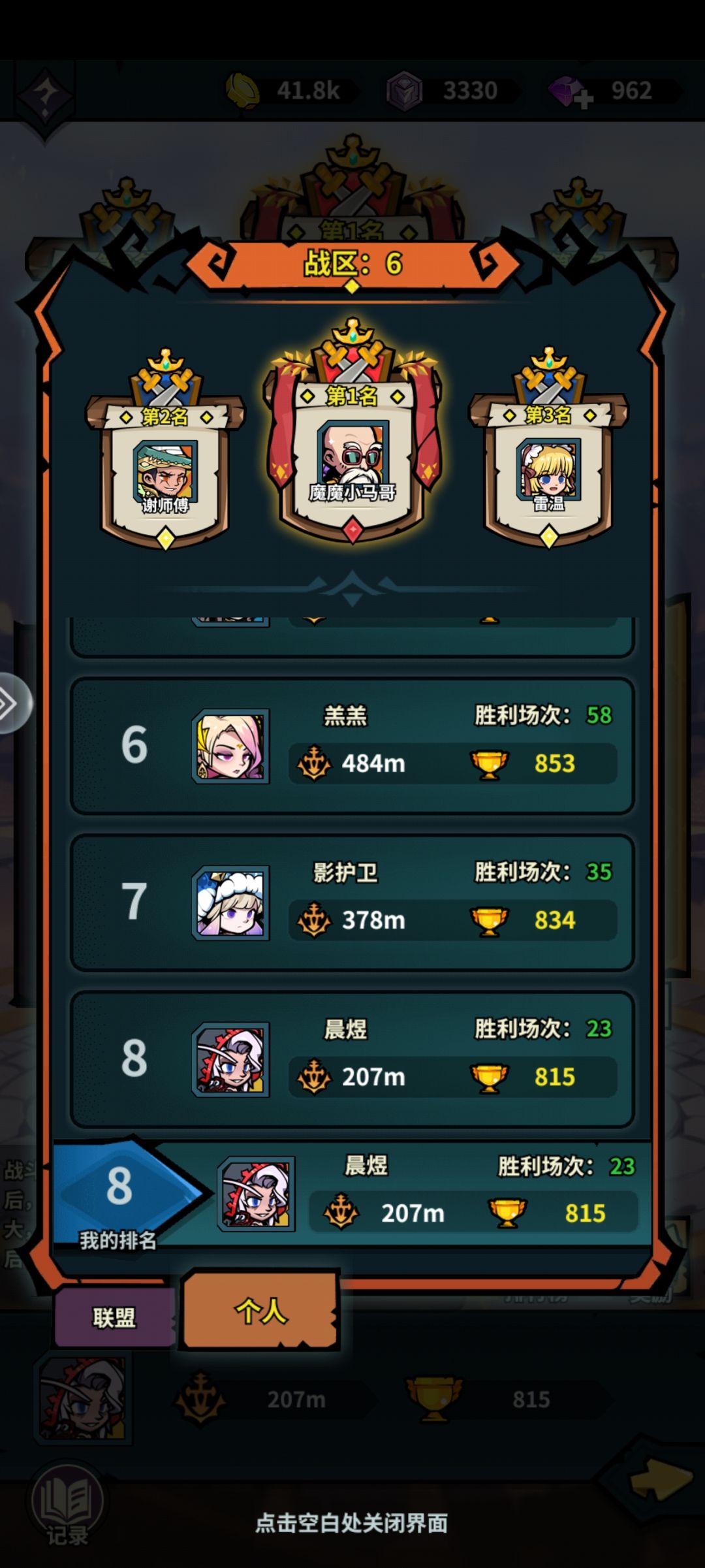Tap the yellow arrow at bottom right
The image size is (705, 1568).
click(x=661, y=1480)
